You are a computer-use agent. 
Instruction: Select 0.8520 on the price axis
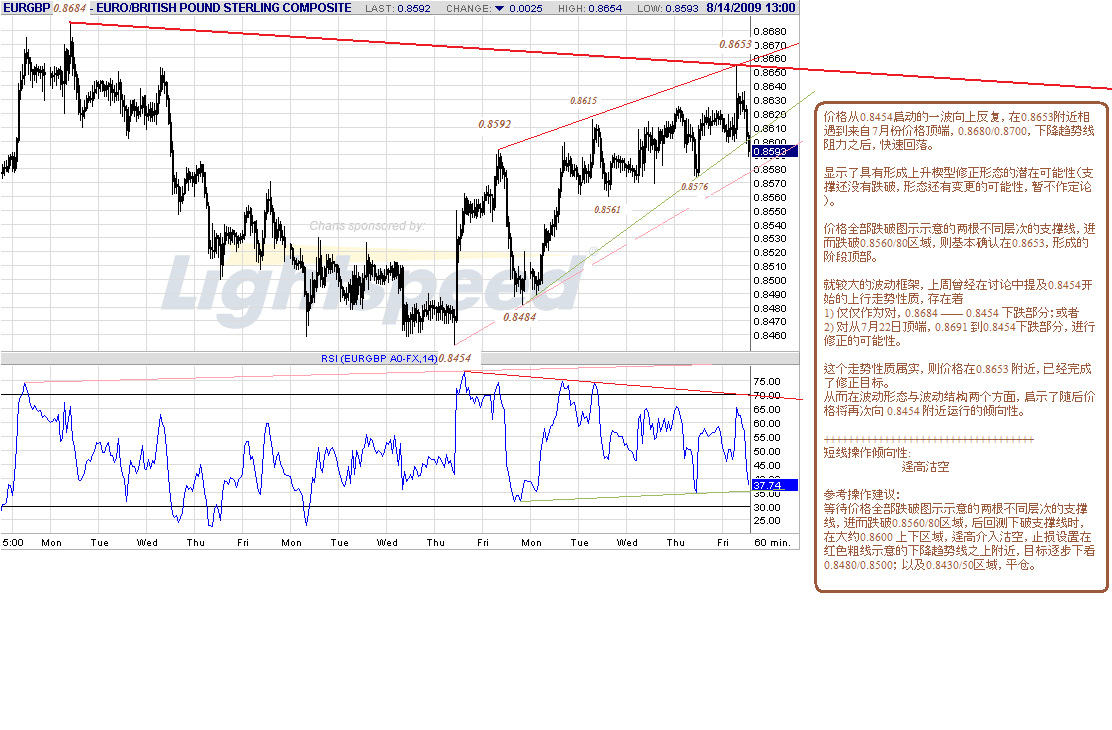(770, 253)
